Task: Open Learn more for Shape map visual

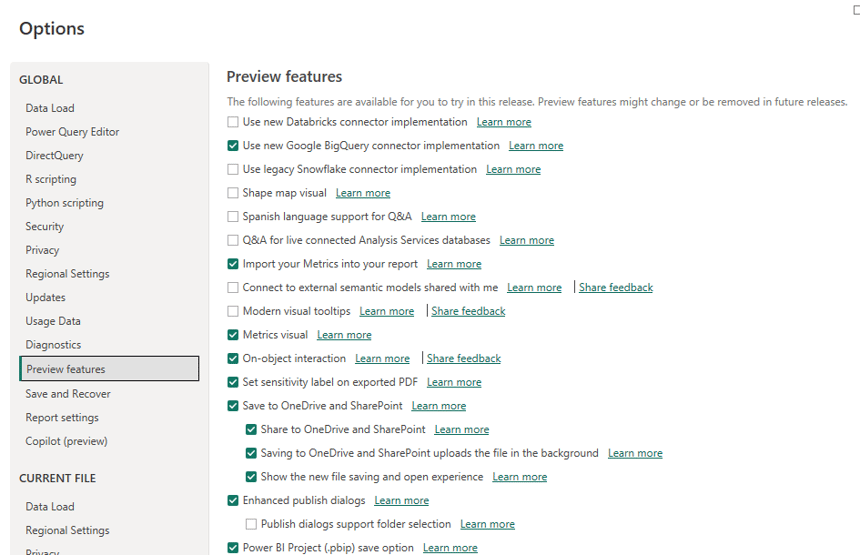Action: coord(363,193)
